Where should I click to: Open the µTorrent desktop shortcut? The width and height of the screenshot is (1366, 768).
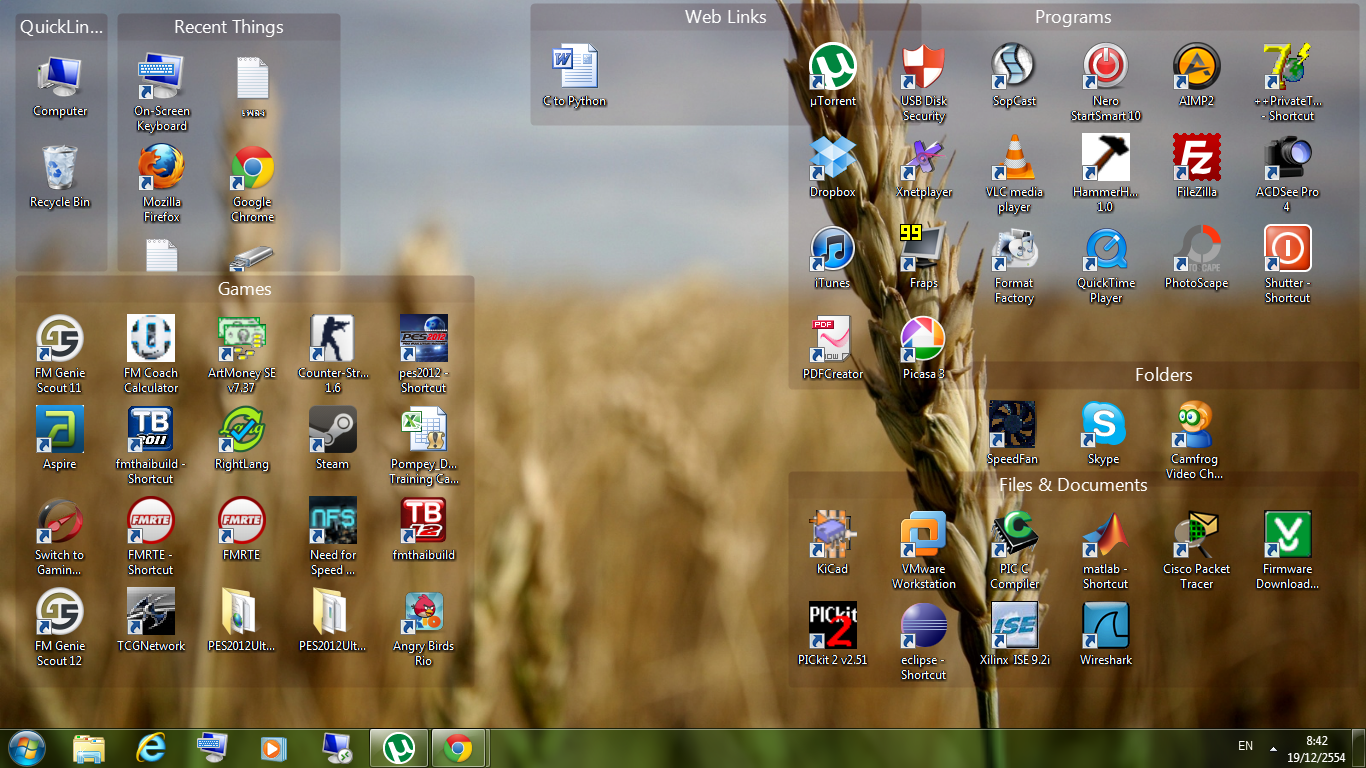(832, 75)
